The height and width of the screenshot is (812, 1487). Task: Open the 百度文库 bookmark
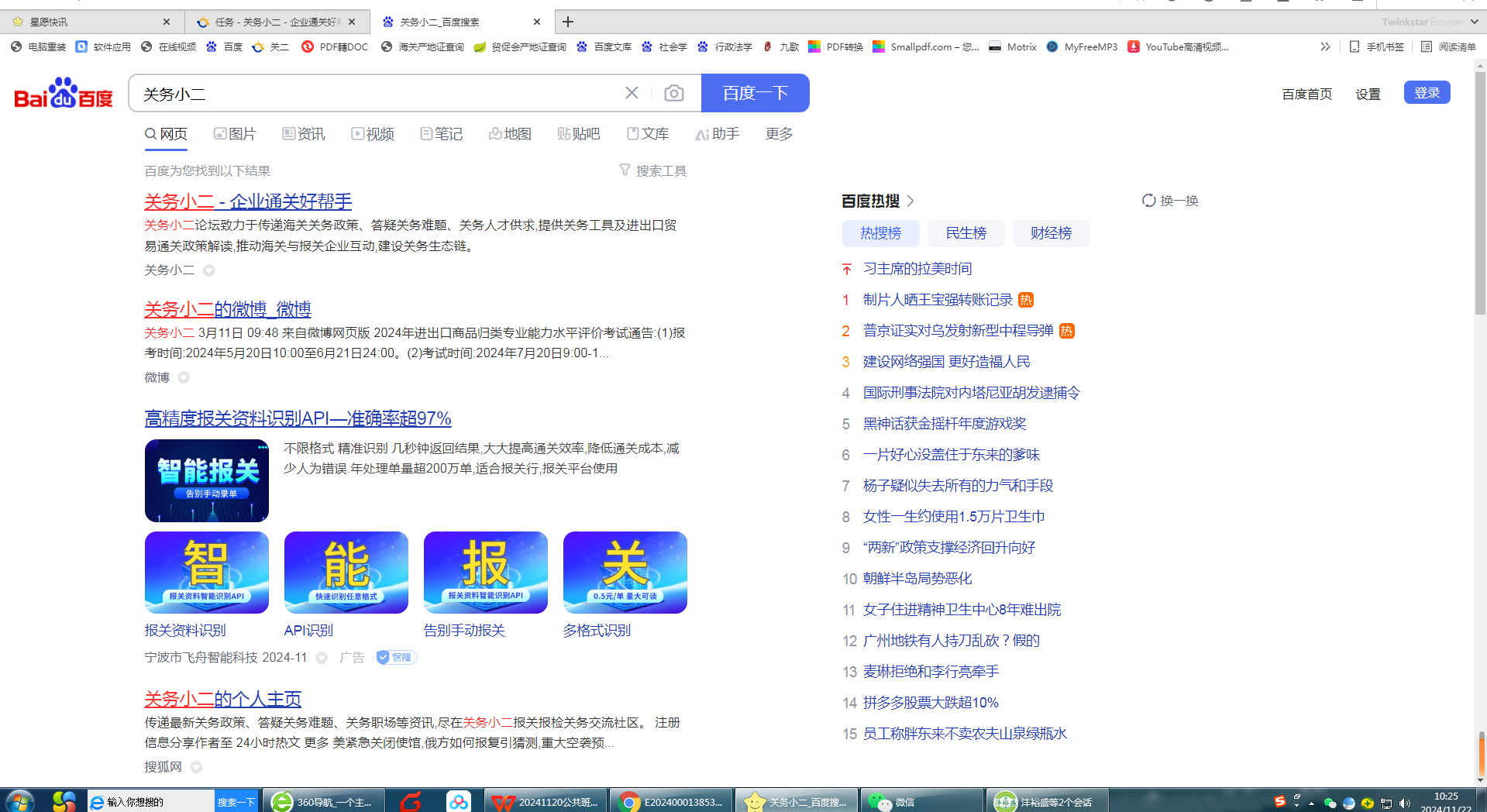[604, 46]
